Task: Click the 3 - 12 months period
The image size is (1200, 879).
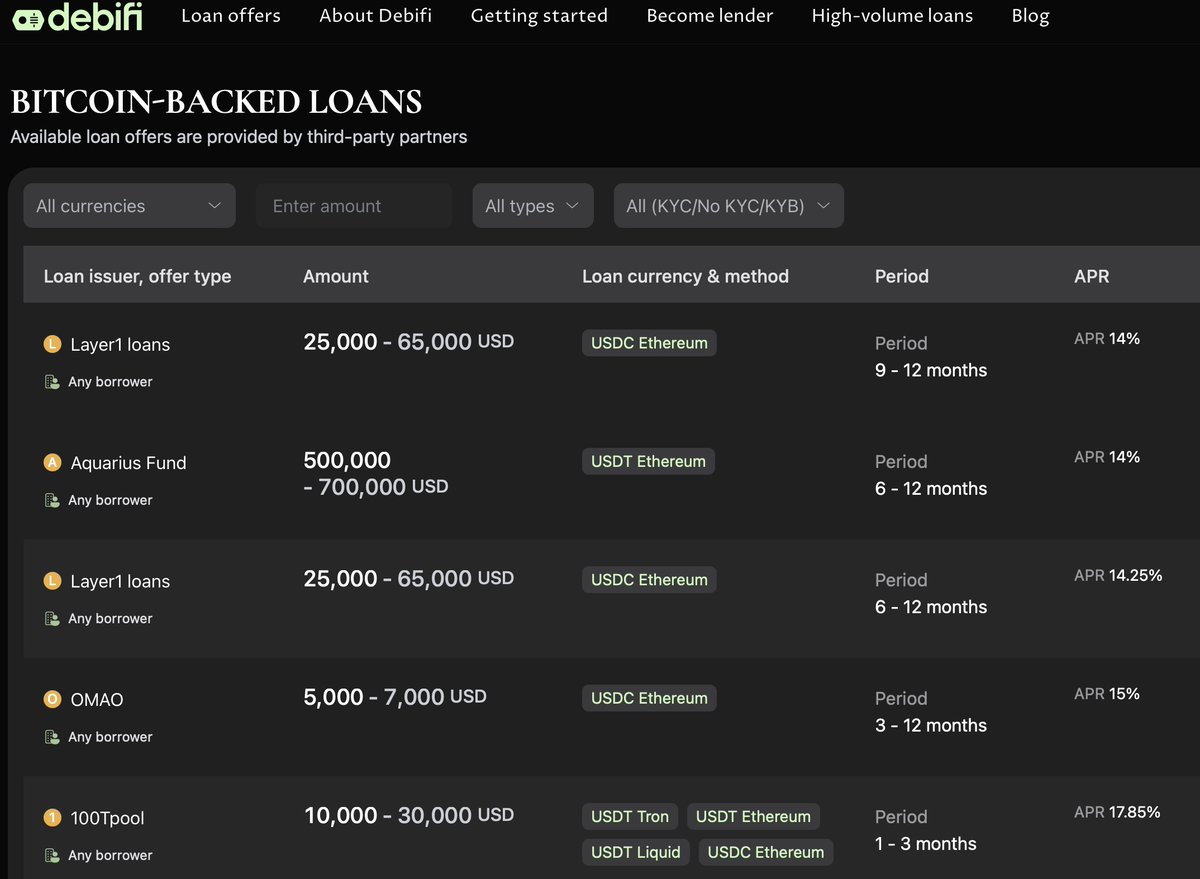Action: pos(931,726)
